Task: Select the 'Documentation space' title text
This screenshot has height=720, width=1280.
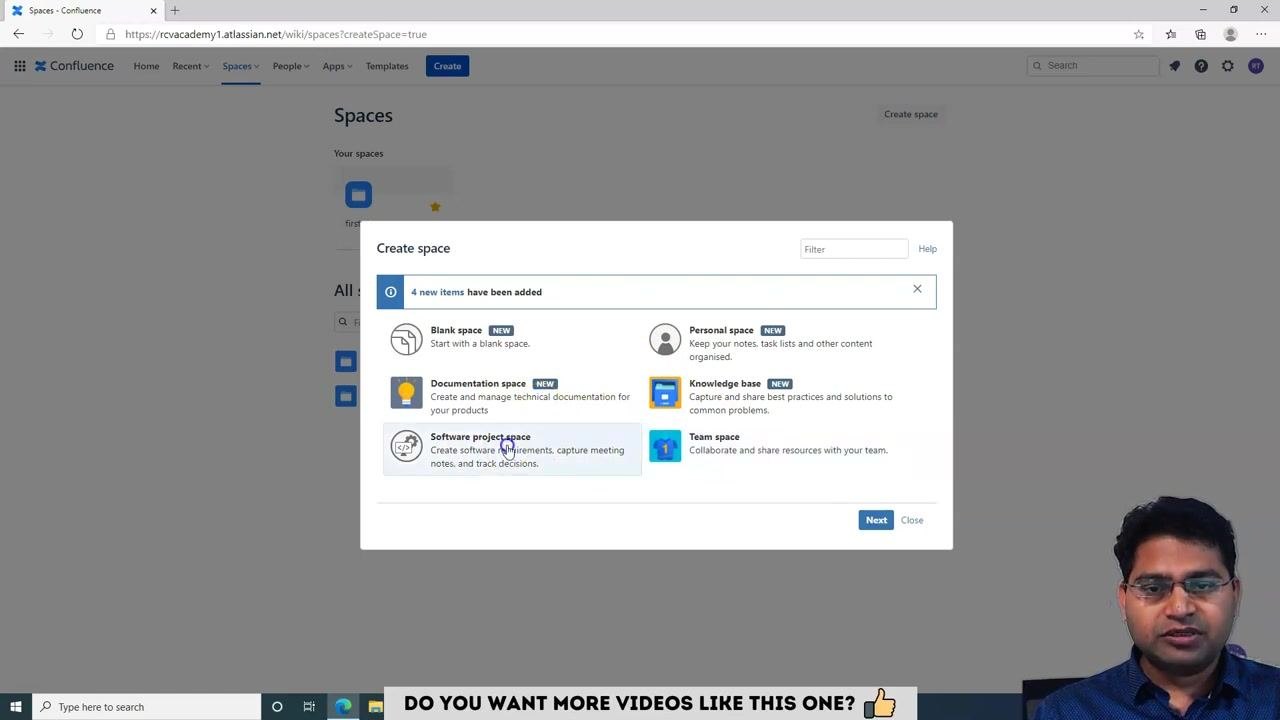Action: coord(478,383)
